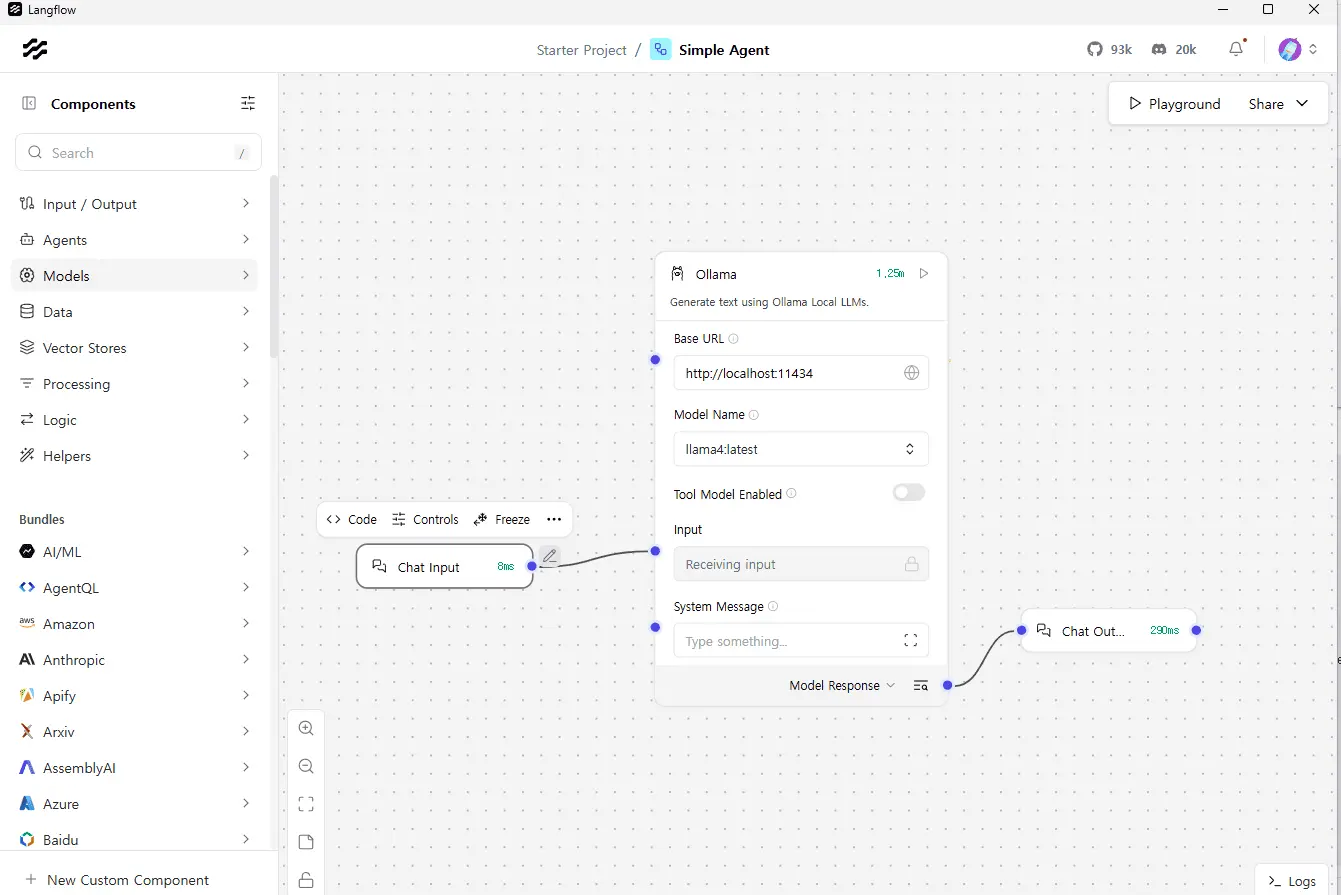Fit the flow to view

point(306,804)
